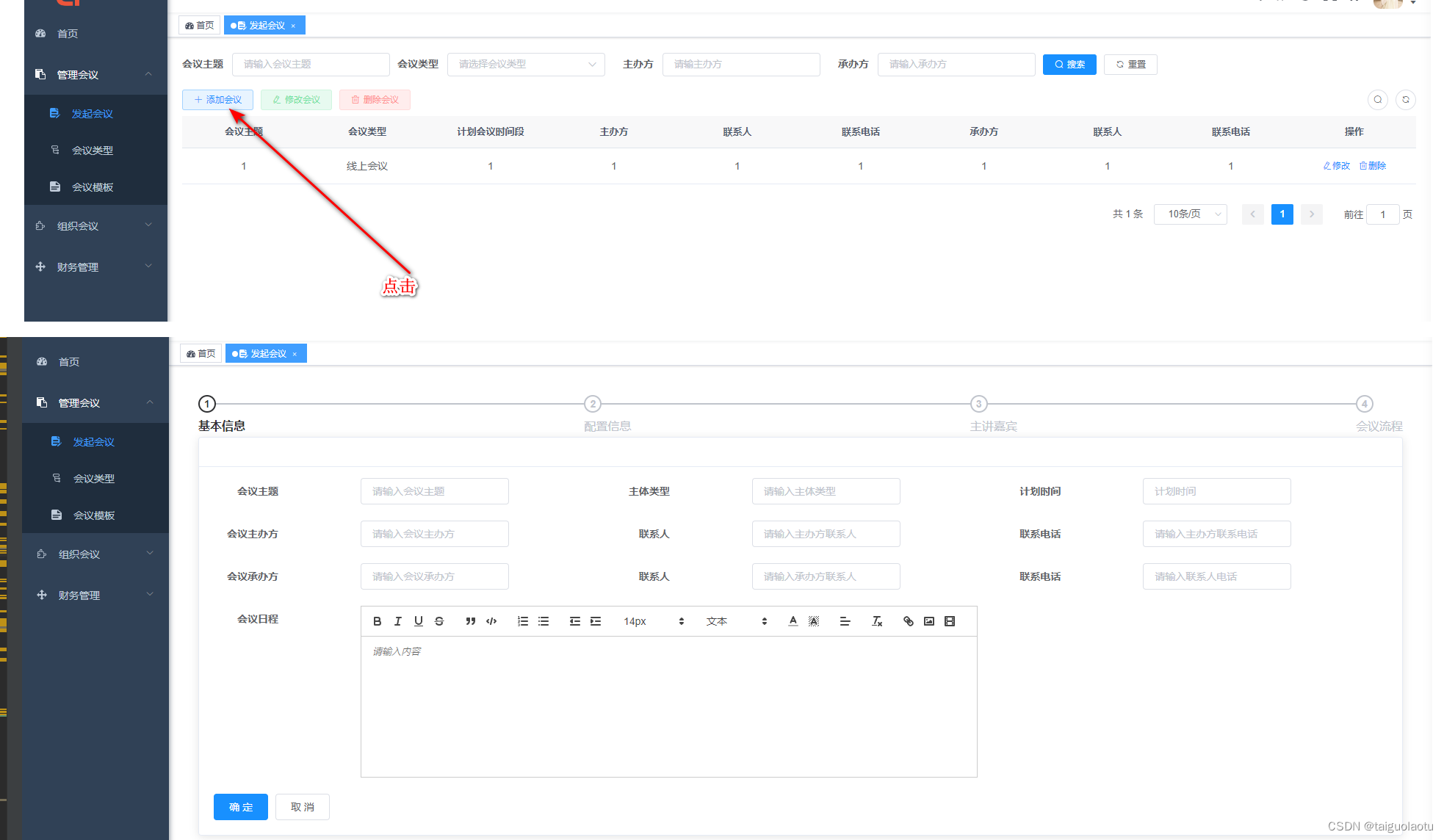This screenshot has width=1444, height=840.
Task: Insert an image into the meeting agenda
Action: tap(928, 621)
